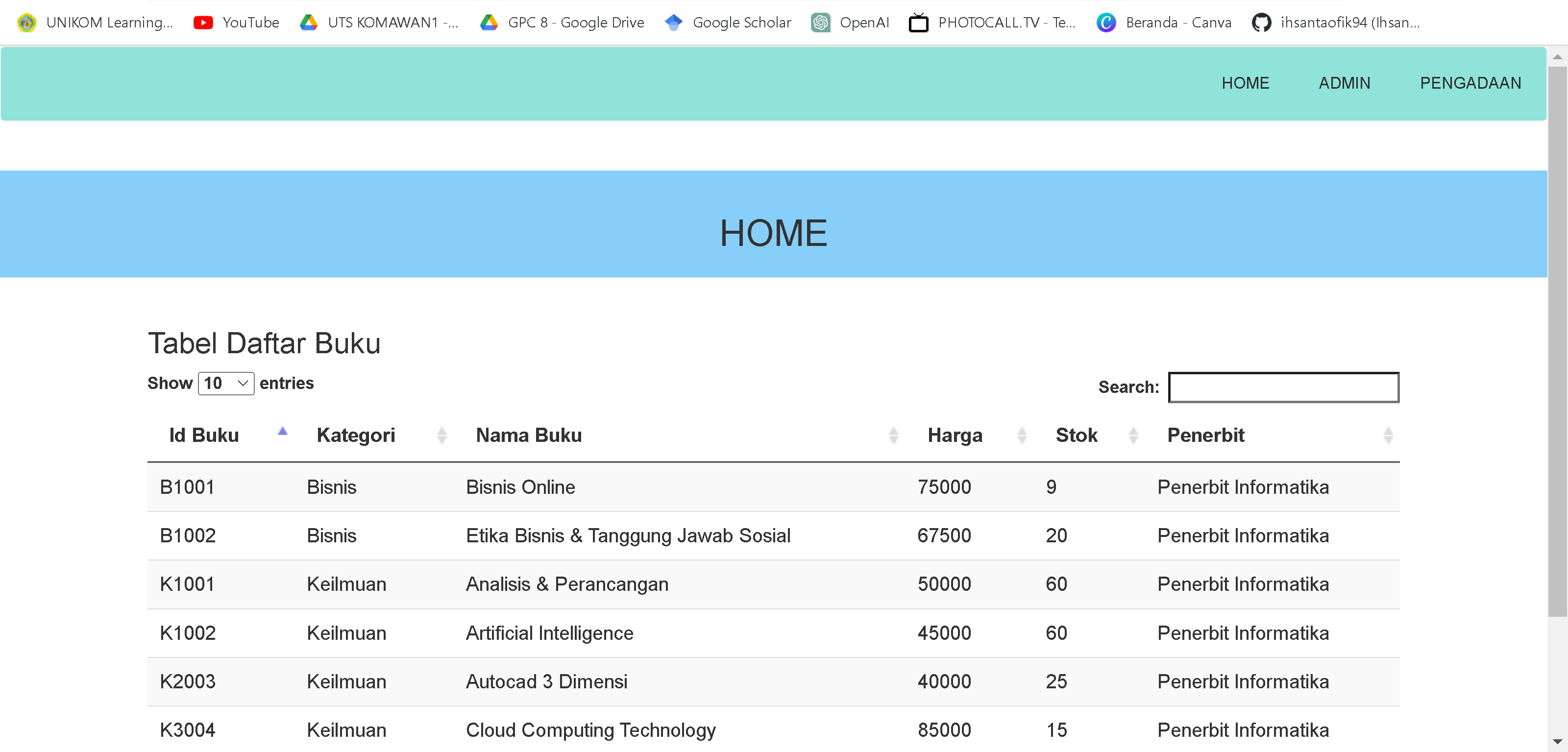
Task: Open the YouTube bookmark
Action: click(x=236, y=23)
